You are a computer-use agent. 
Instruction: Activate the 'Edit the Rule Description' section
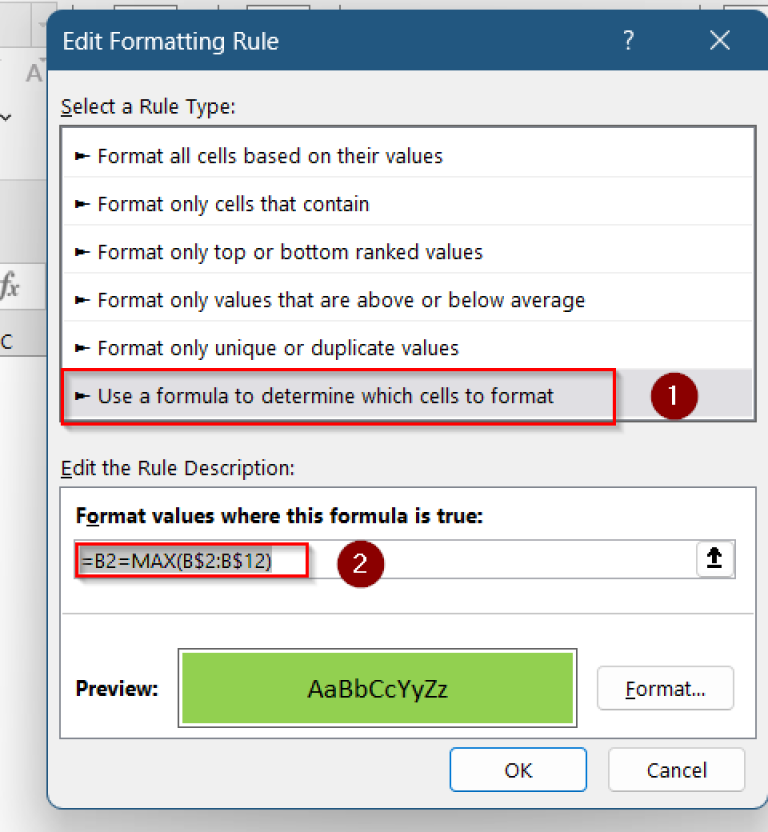177,468
